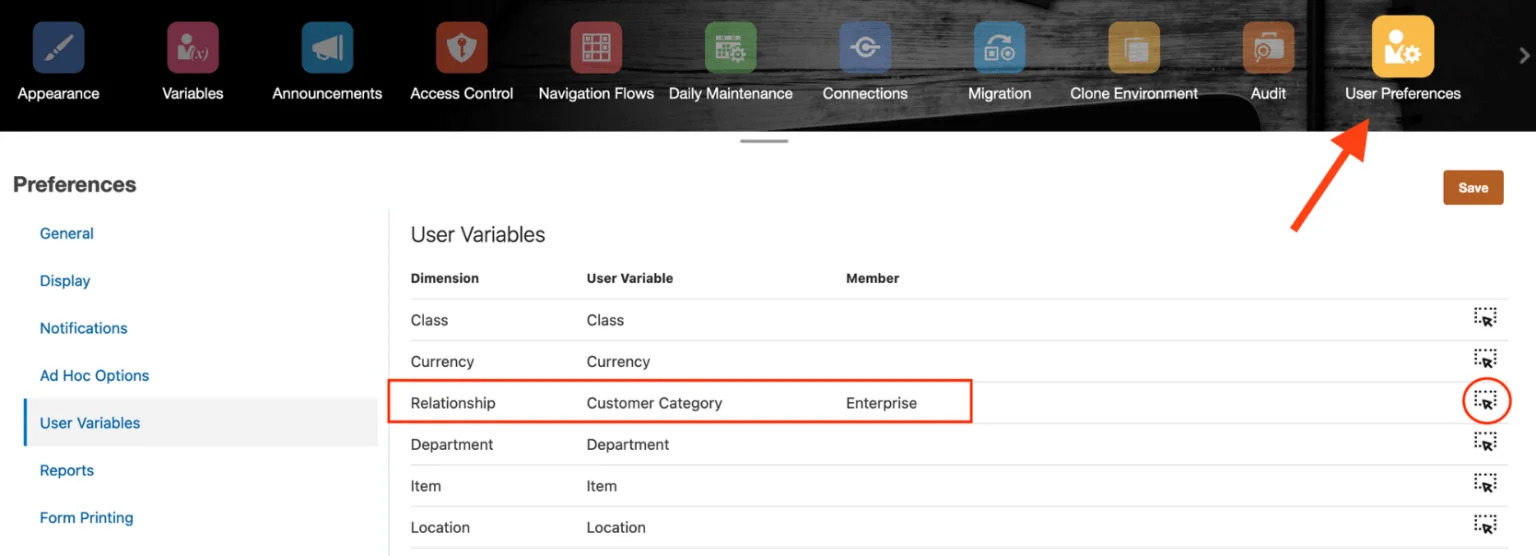Open member selector for Customer Category row

tap(1485, 401)
